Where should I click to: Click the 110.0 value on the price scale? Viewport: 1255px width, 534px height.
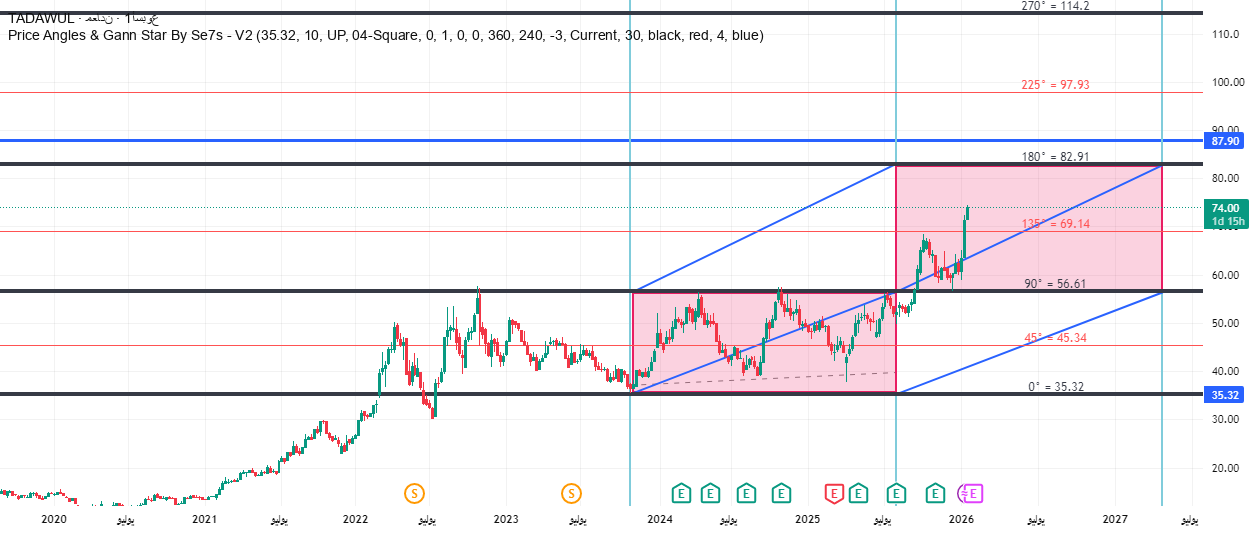point(1225,34)
